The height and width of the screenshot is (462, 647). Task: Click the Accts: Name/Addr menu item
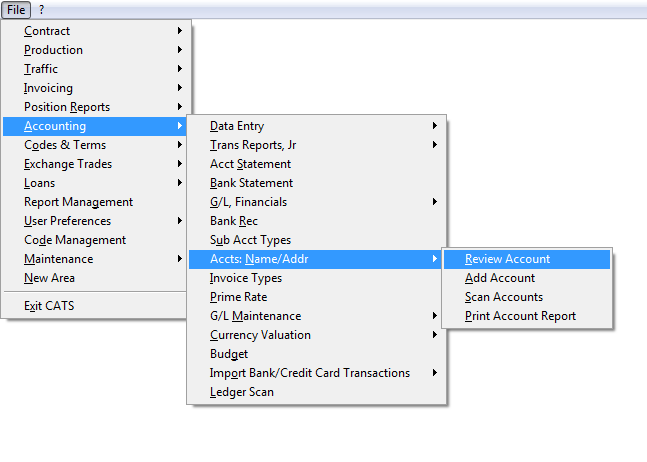click(316, 259)
